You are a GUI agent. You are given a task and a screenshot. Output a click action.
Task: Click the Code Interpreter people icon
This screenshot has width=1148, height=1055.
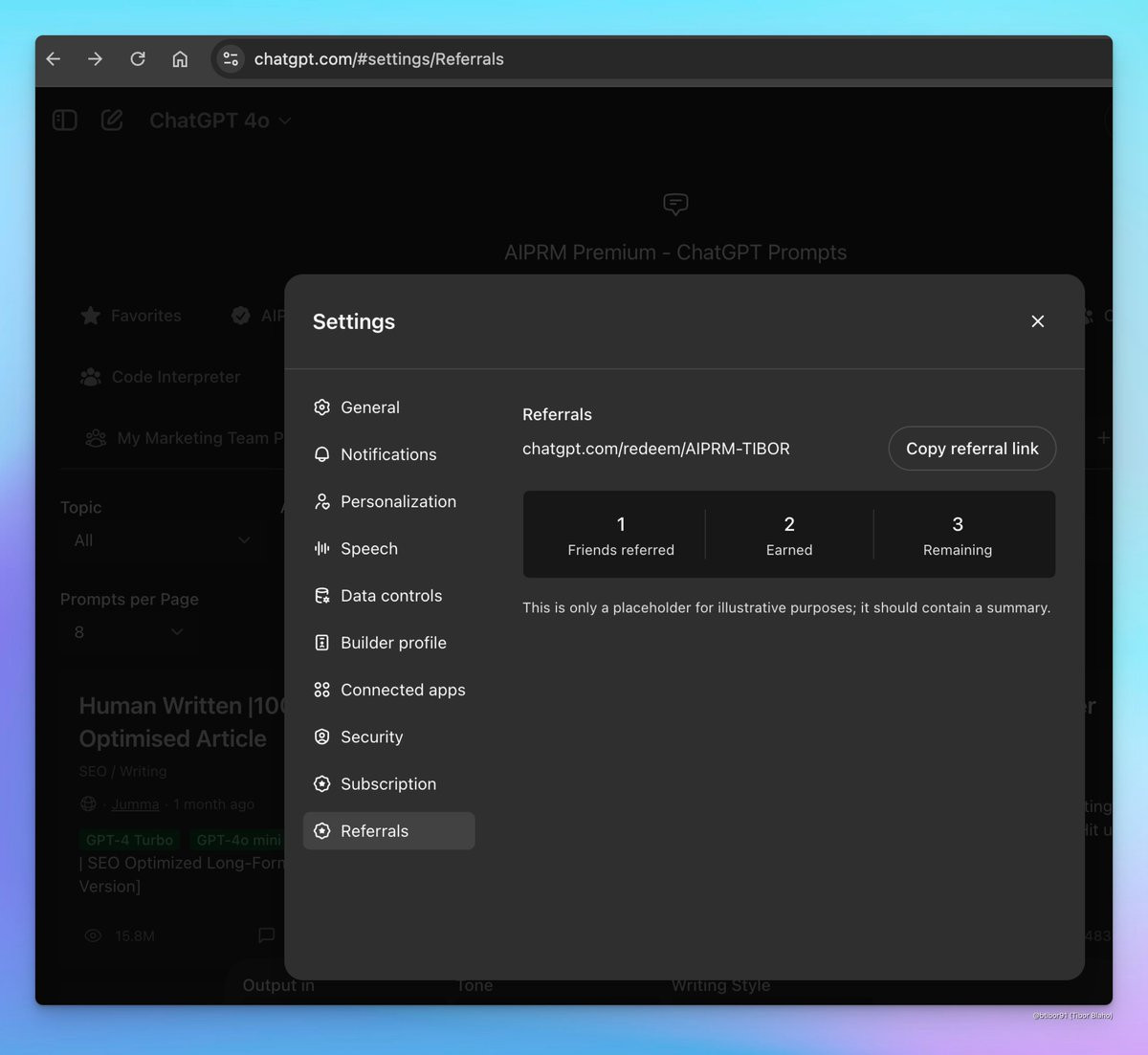point(91,377)
